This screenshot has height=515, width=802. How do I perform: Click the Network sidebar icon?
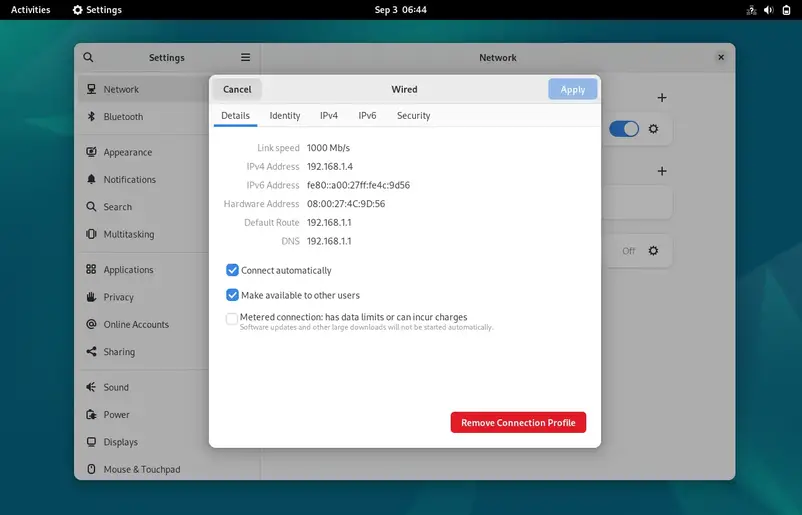point(91,89)
